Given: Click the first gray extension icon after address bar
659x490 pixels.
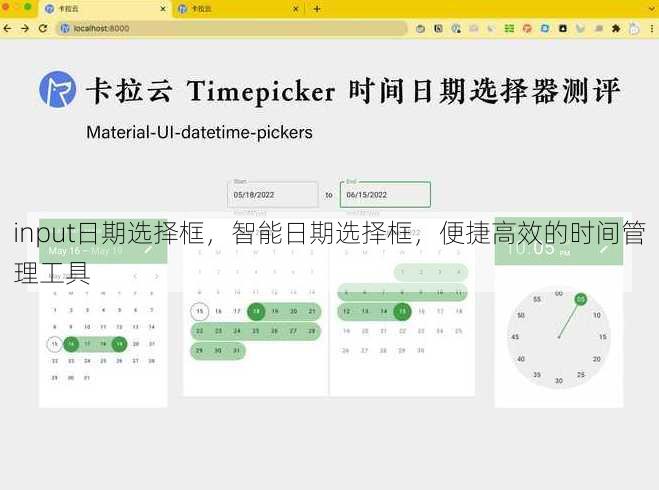Looking at the screenshot, I should click(x=420, y=29).
